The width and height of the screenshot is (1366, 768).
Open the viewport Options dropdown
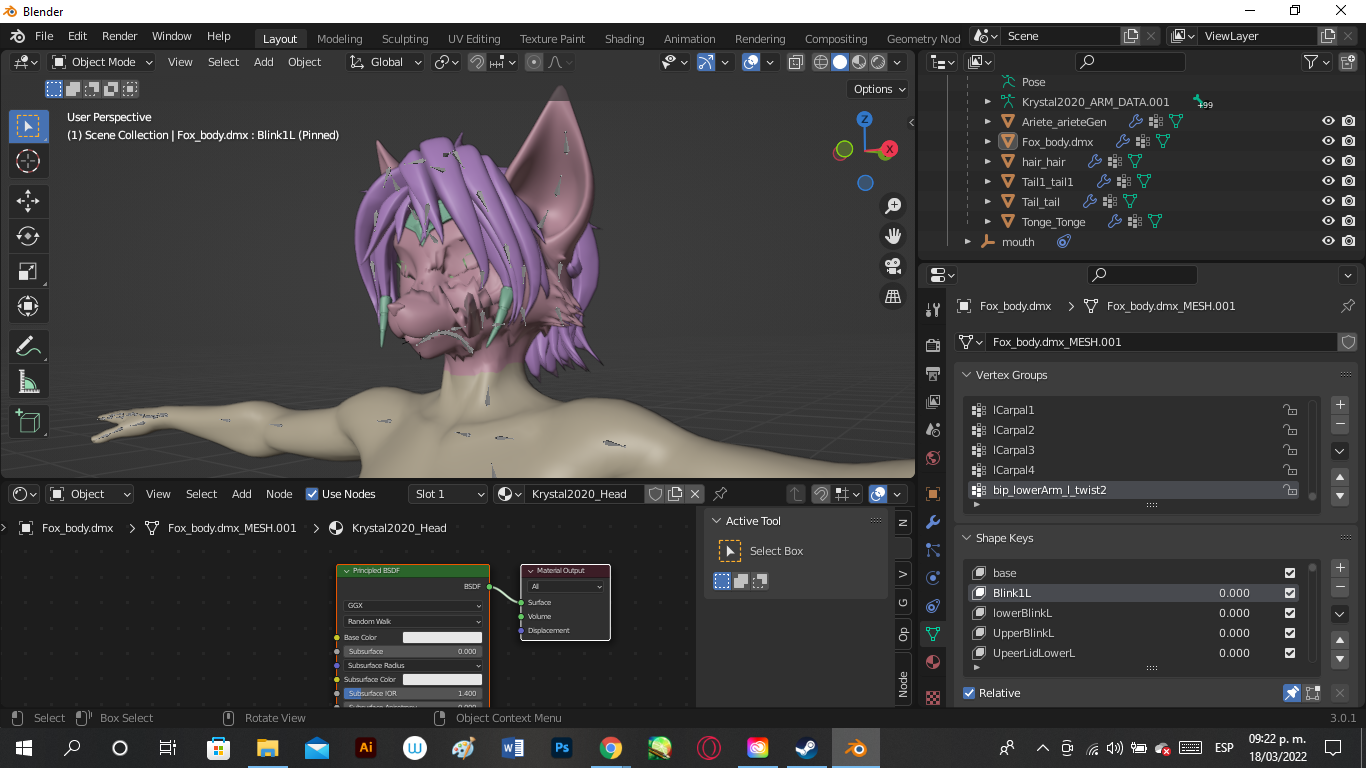click(879, 89)
